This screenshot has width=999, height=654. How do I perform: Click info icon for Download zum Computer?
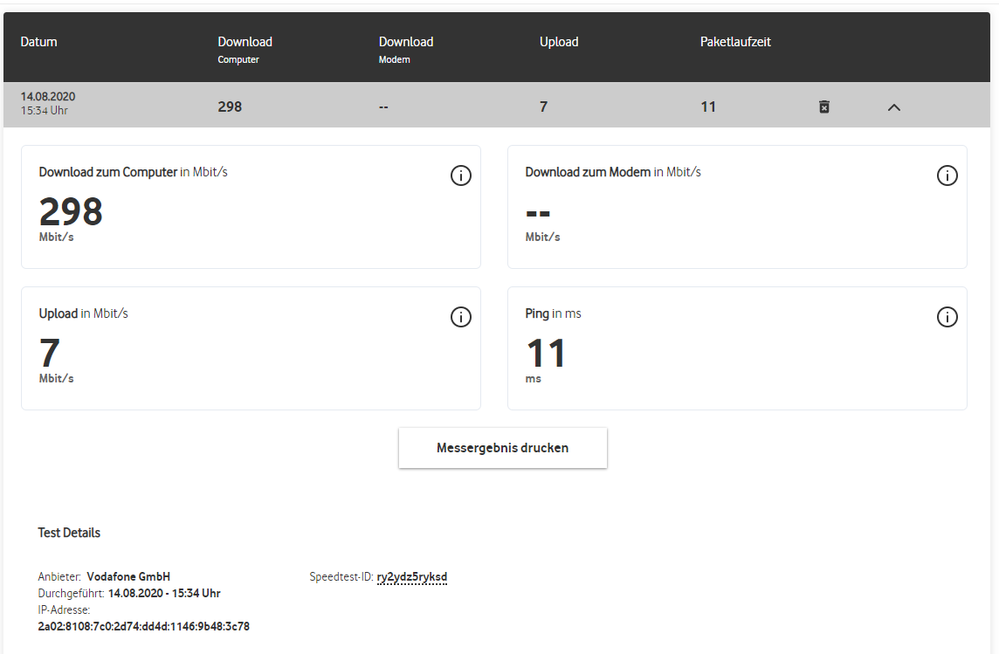460,176
